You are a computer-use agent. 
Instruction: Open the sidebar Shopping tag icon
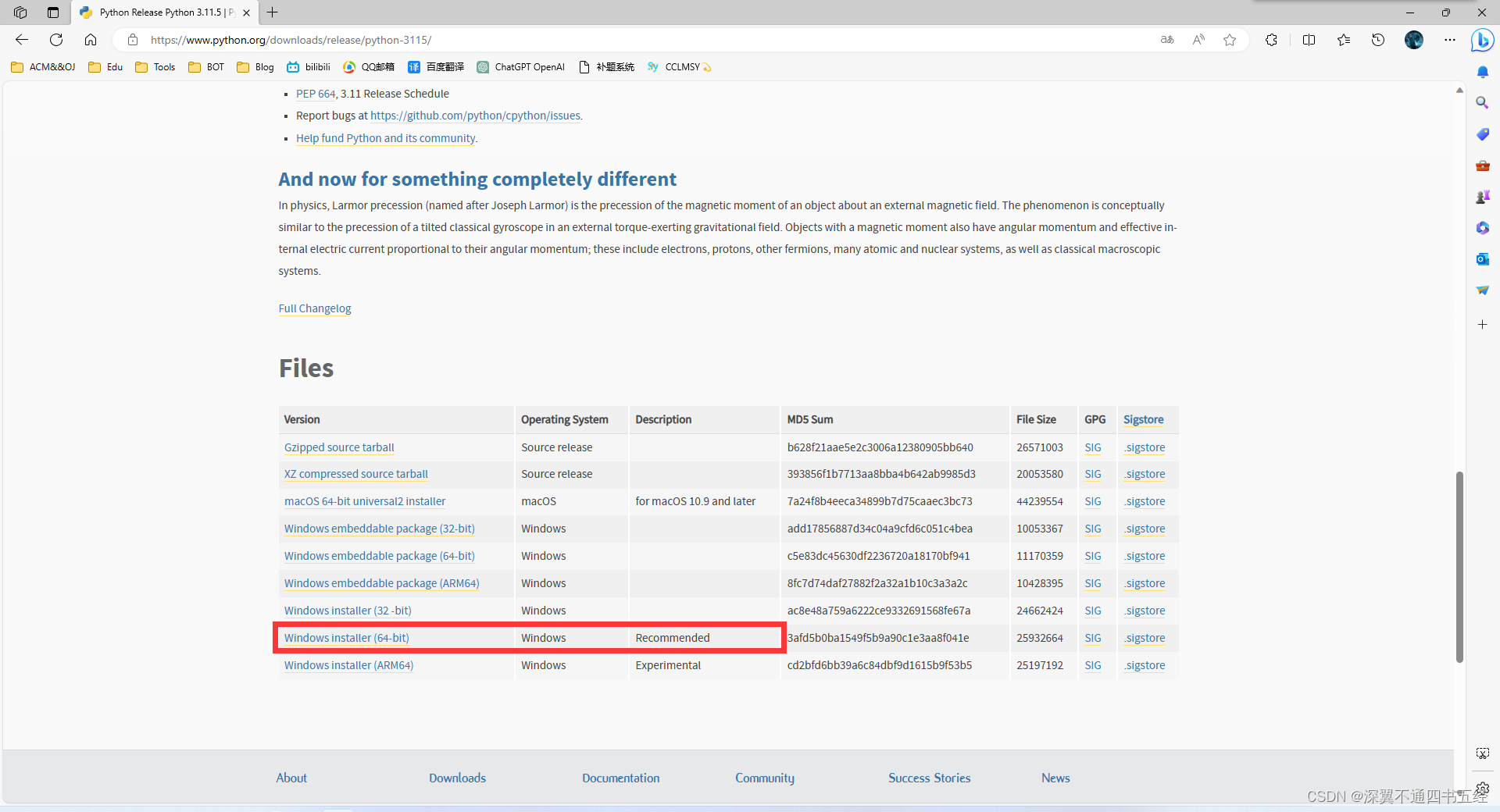click(1482, 134)
